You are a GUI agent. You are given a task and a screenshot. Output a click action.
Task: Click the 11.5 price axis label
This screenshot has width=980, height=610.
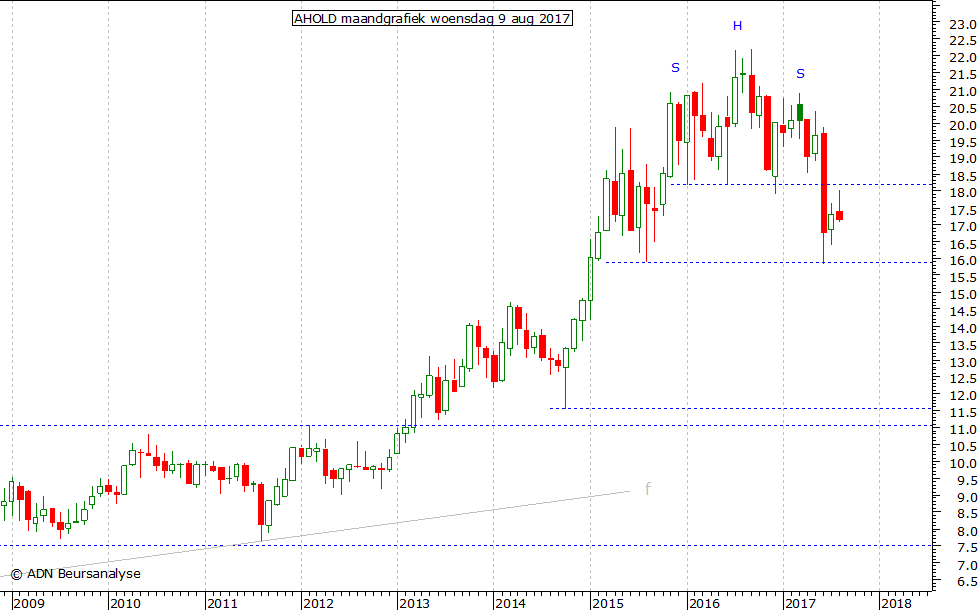(962, 413)
